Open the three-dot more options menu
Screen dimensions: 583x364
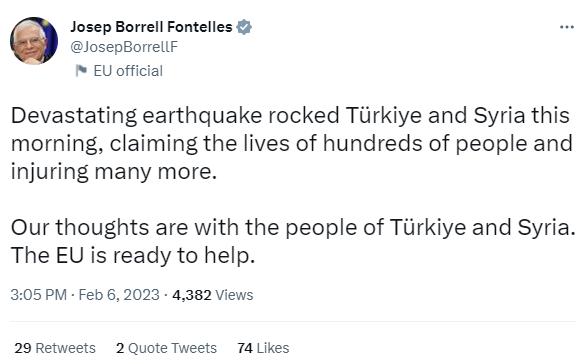pyautogui.click(x=567, y=27)
